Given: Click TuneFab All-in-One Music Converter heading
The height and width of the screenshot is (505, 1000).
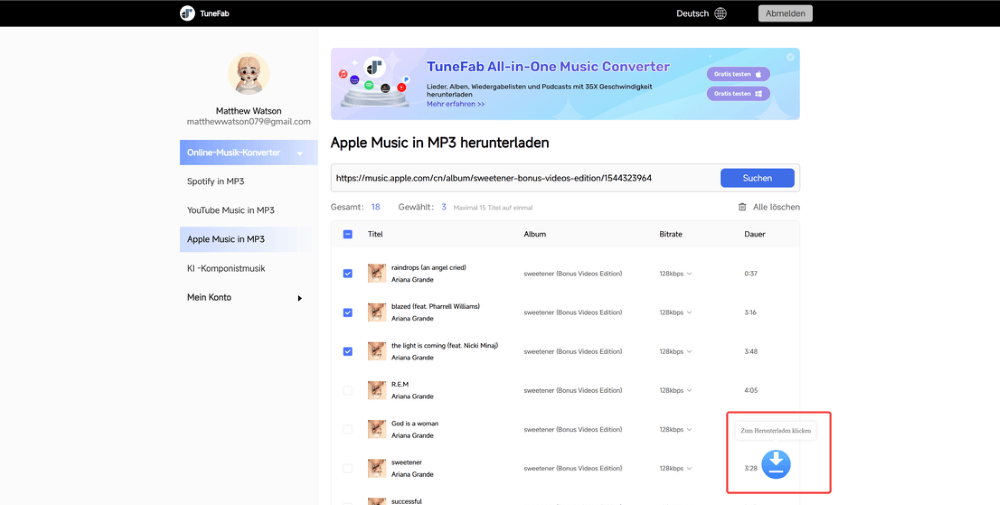Looking at the screenshot, I should [x=548, y=66].
